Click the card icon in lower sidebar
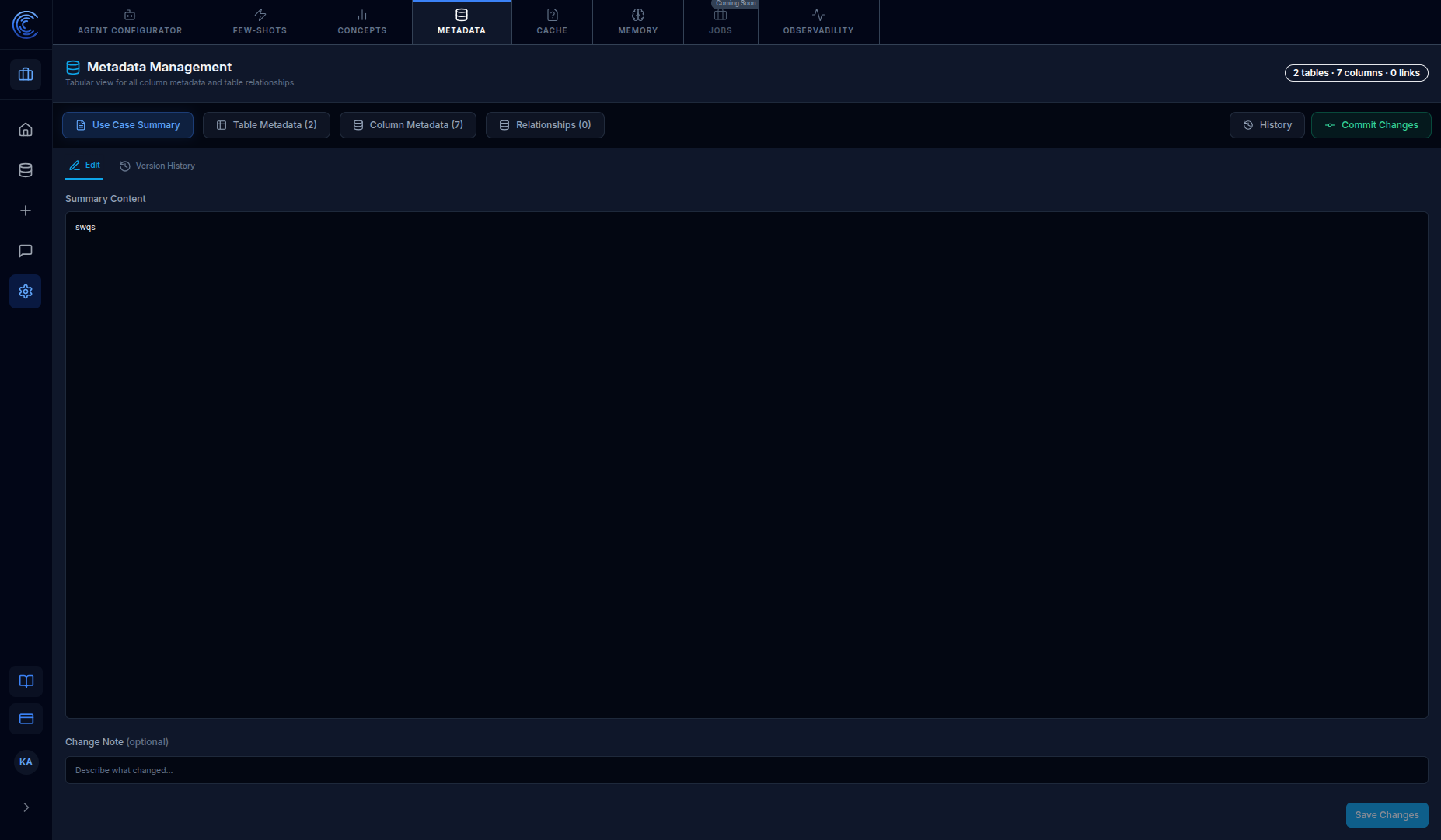This screenshot has width=1441, height=840. click(26, 719)
